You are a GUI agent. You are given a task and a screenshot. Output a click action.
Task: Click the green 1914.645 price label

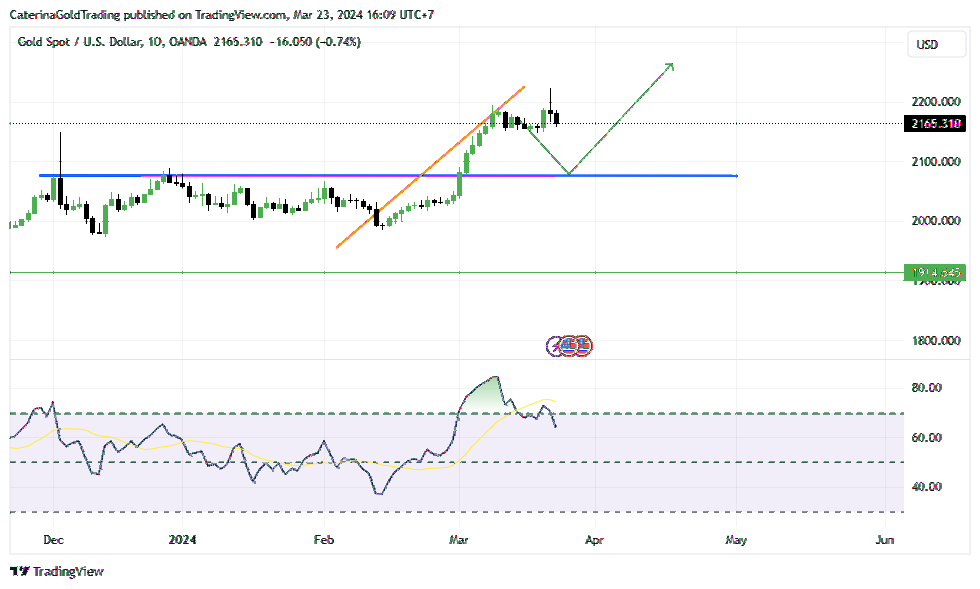click(x=935, y=273)
